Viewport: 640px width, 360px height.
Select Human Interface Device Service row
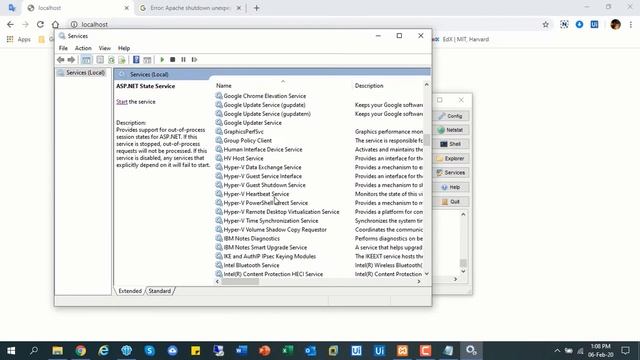coord(263,149)
